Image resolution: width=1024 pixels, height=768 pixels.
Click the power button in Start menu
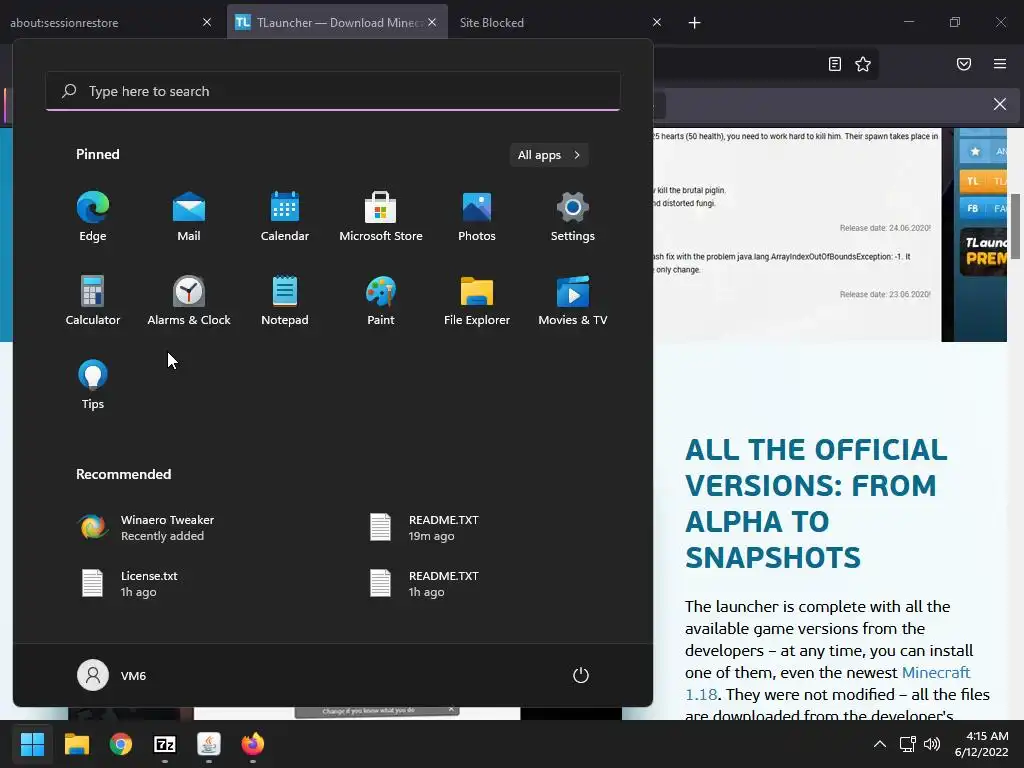point(581,675)
